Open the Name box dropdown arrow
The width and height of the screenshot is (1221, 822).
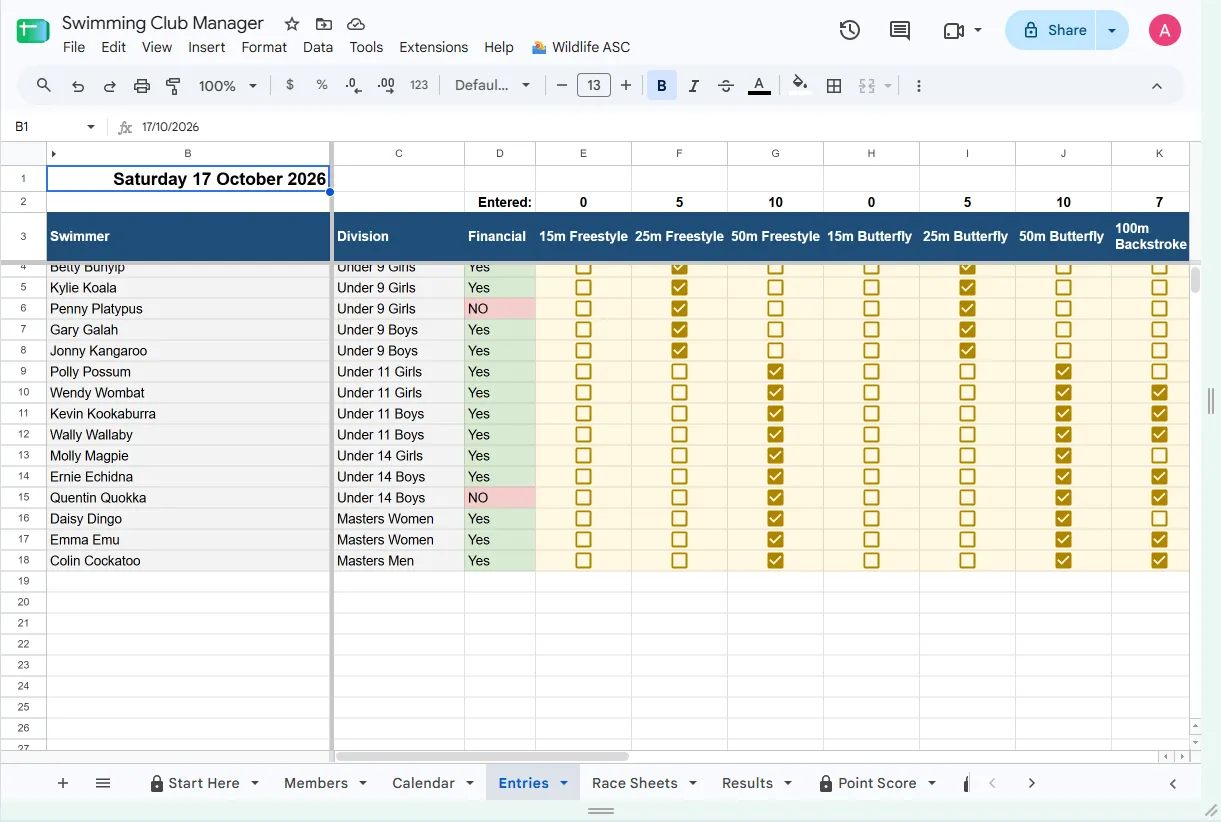pyautogui.click(x=91, y=127)
